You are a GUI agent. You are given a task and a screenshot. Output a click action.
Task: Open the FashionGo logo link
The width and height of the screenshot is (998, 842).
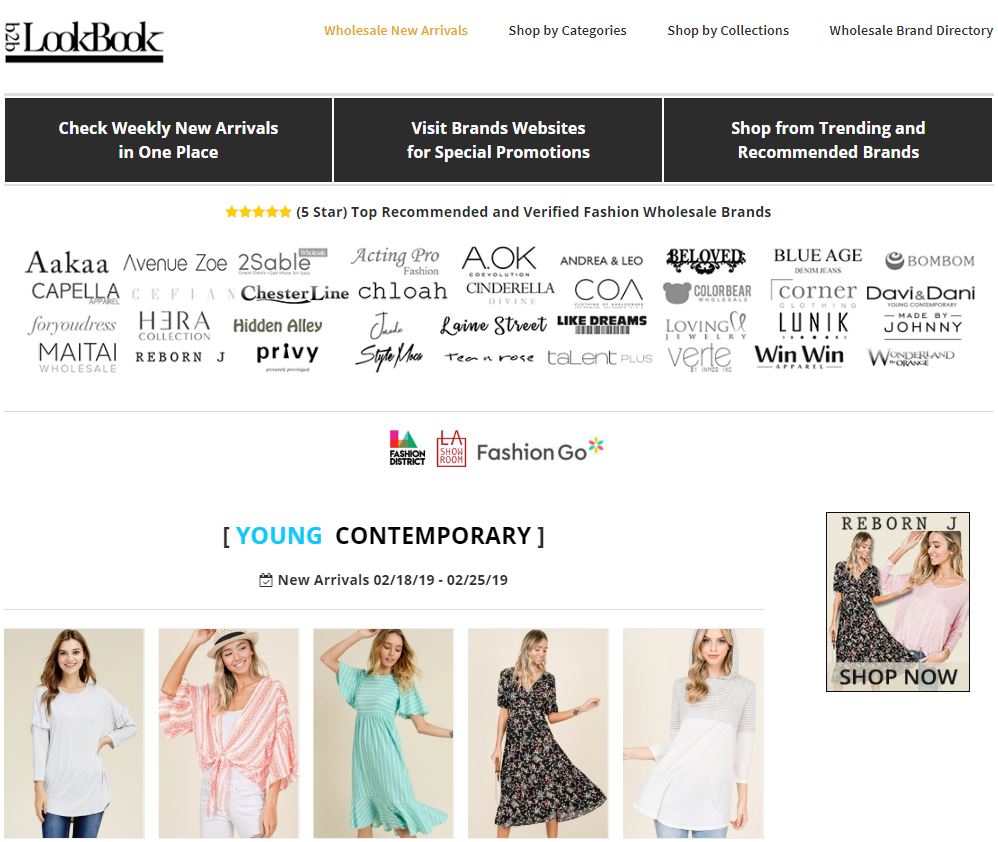coord(540,451)
